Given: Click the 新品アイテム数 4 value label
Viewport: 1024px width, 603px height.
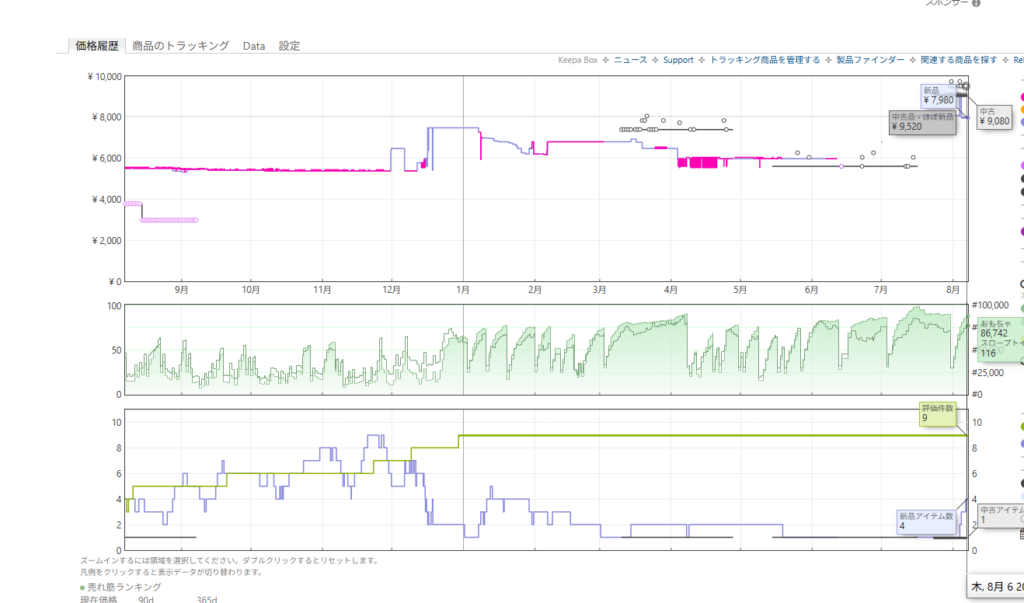Looking at the screenshot, I should [x=926, y=521].
